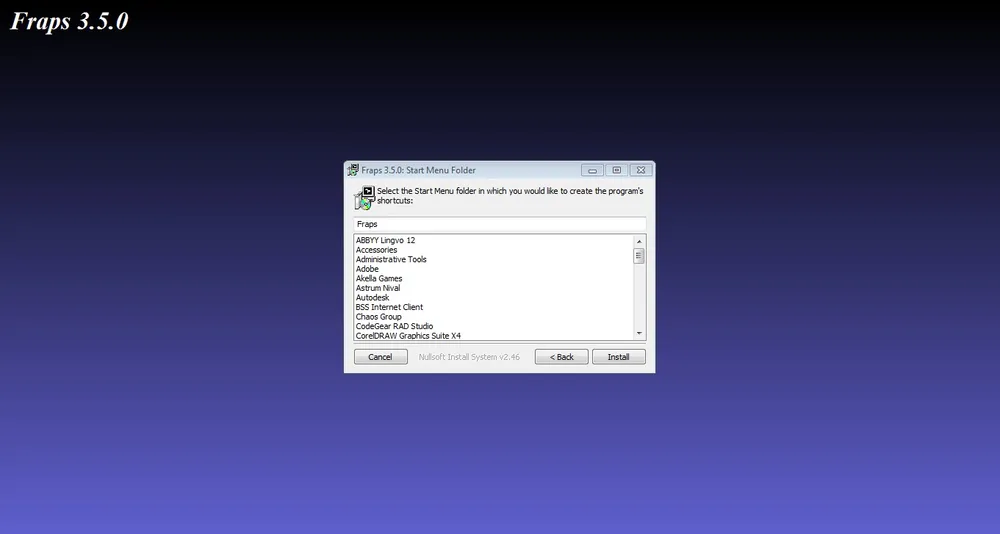Click the list scrollbar down arrow
This screenshot has height=534, width=1000.
(639, 333)
